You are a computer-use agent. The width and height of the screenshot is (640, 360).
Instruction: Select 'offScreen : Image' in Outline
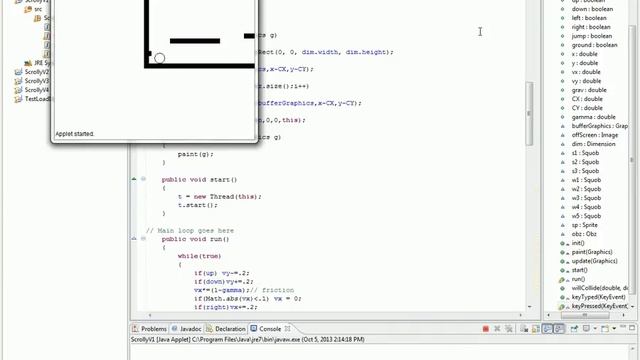click(x=594, y=135)
